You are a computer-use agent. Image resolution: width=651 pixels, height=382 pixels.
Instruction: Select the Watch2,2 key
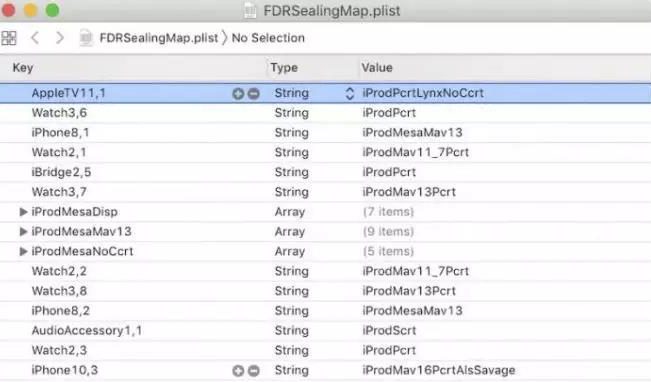tap(59, 271)
